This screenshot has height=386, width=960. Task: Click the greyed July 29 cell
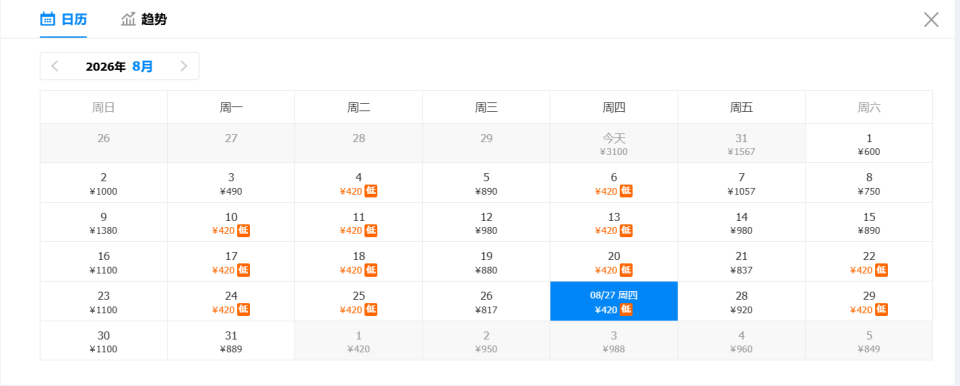[x=486, y=143]
